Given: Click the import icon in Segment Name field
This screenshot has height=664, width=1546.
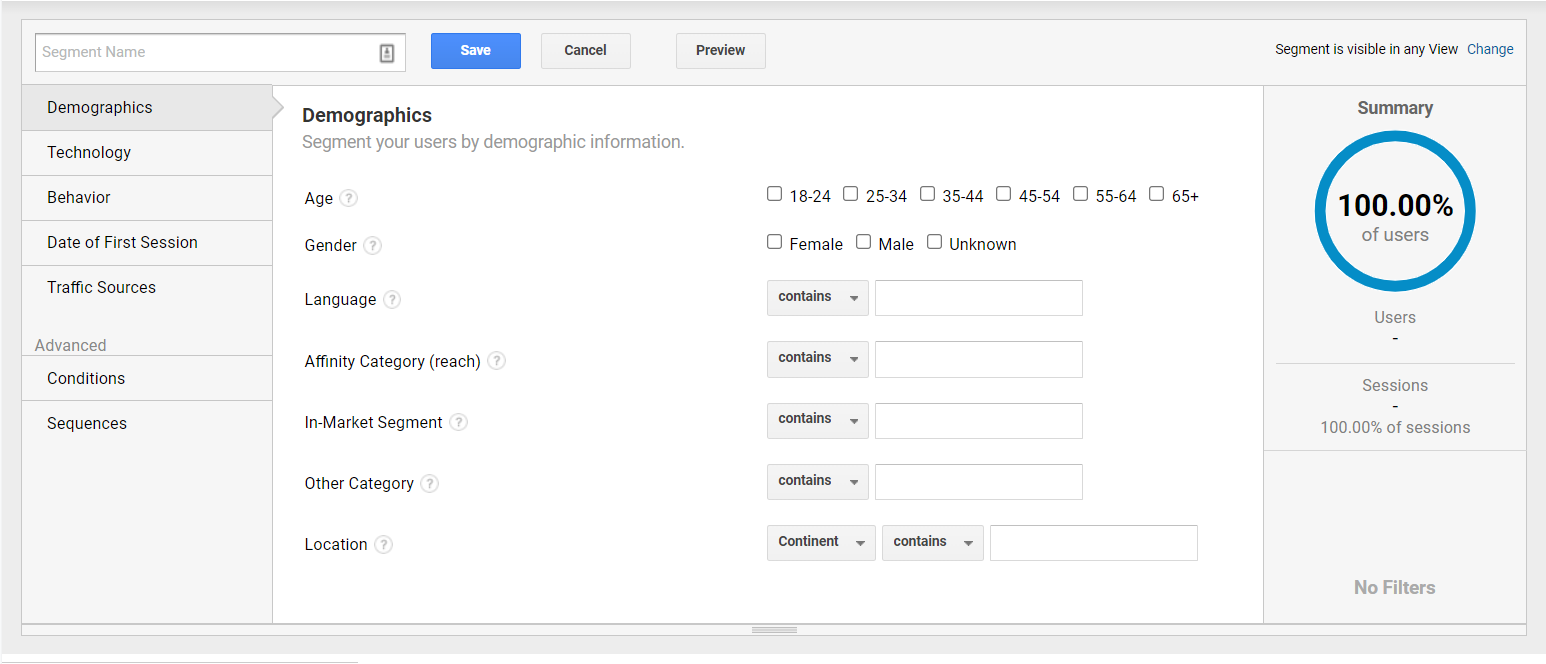Looking at the screenshot, I should point(387,51).
